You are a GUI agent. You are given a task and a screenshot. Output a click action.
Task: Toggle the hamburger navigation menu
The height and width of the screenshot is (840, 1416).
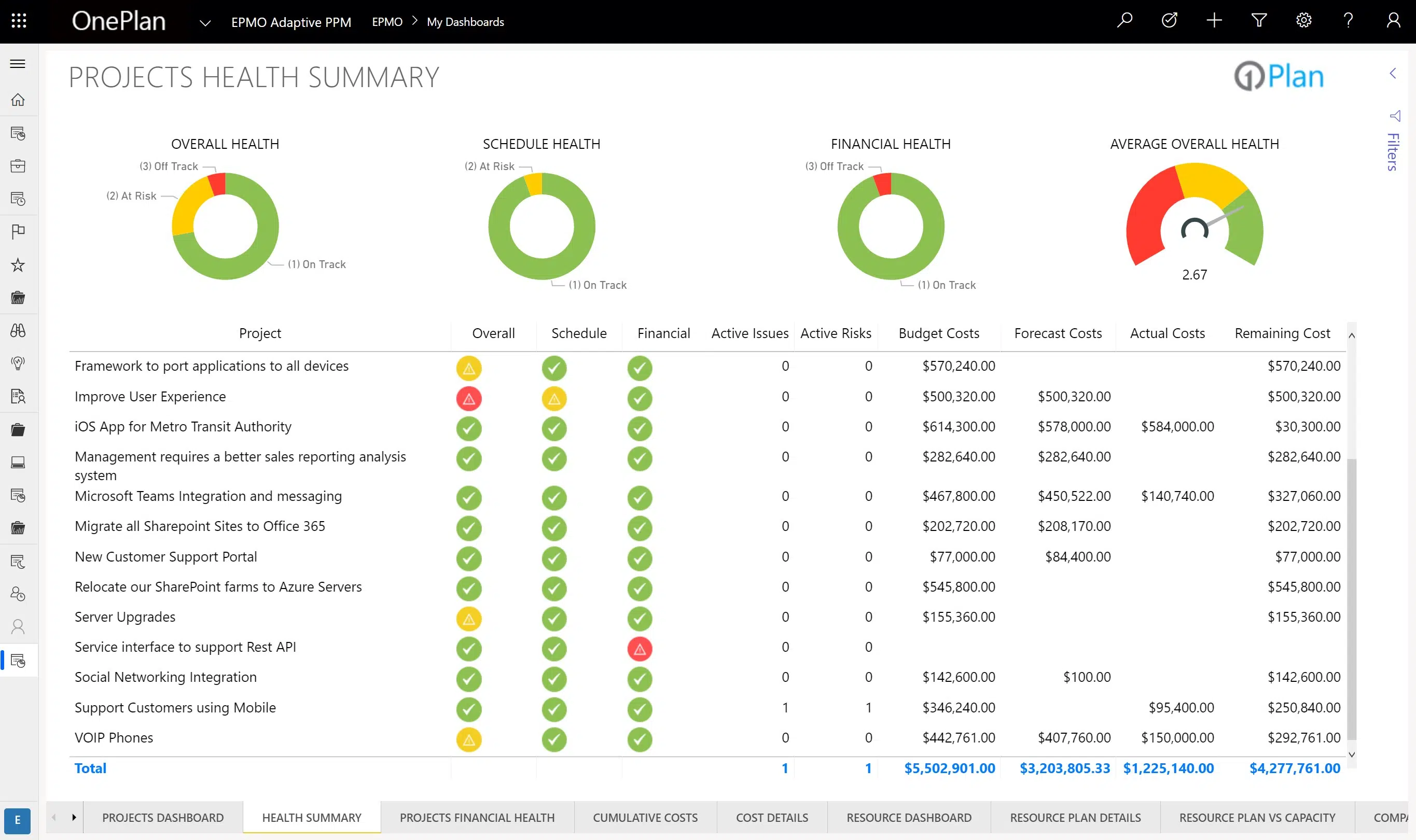[18, 63]
